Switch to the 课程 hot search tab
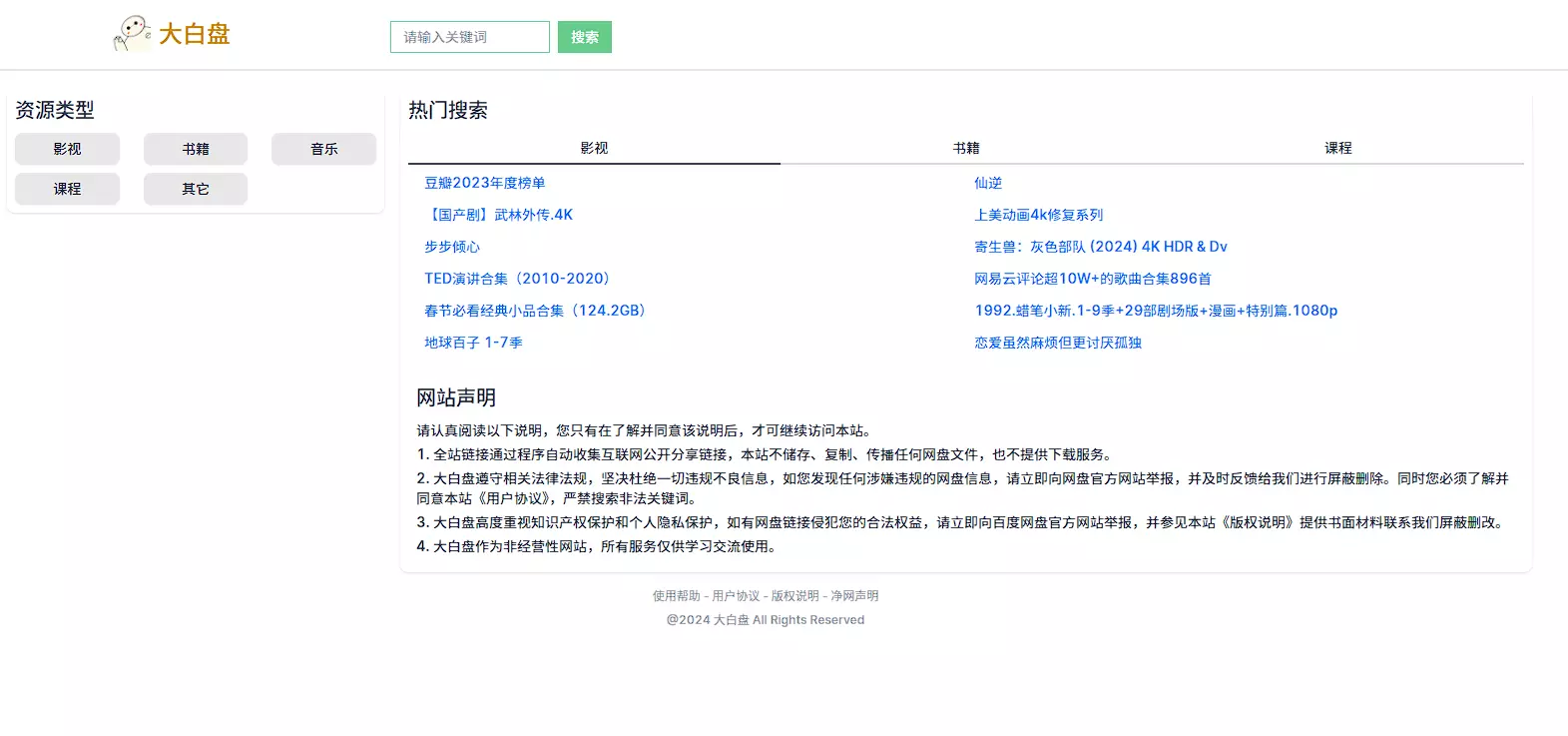 point(1337,148)
